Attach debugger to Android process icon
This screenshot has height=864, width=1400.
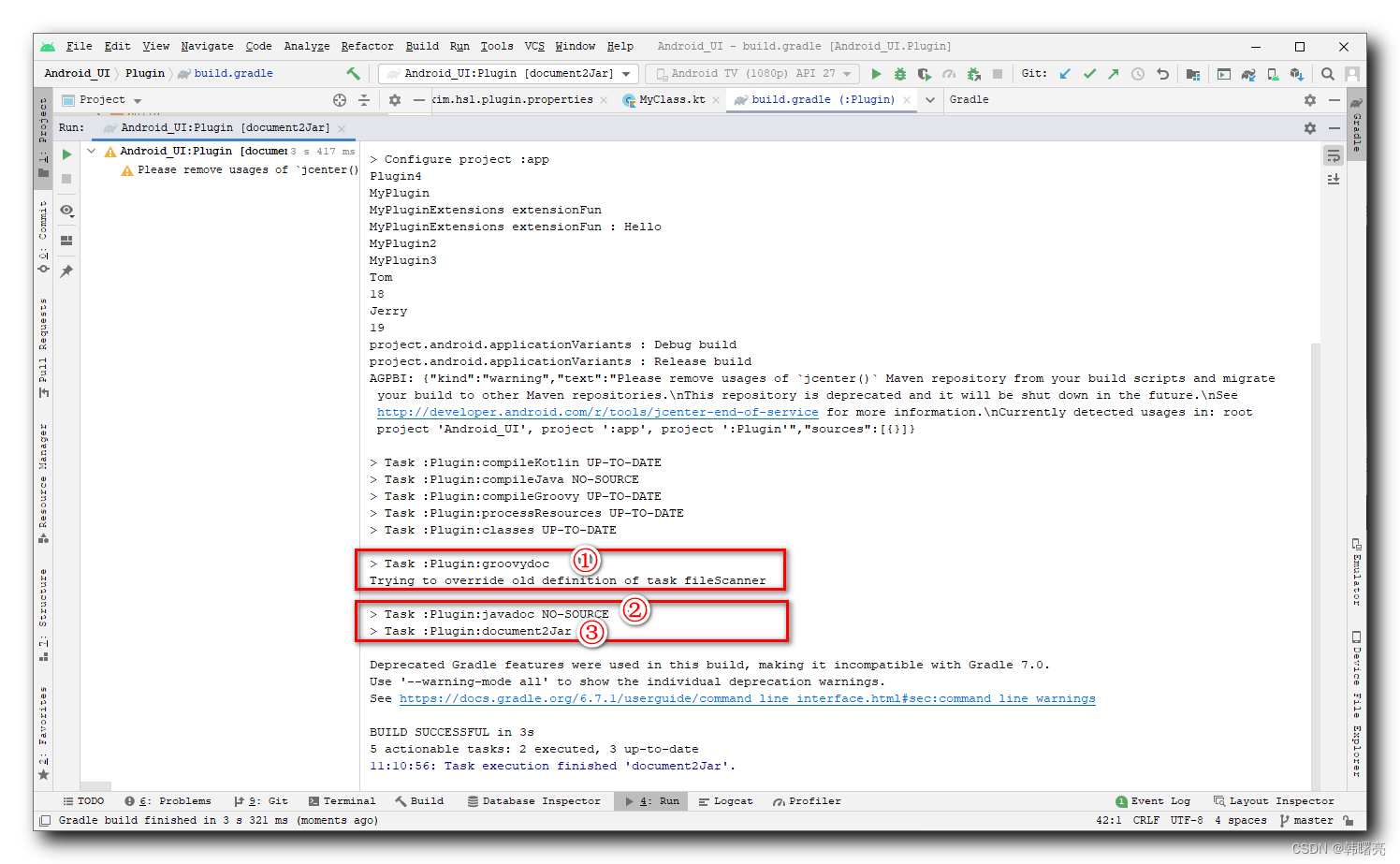pos(973,73)
